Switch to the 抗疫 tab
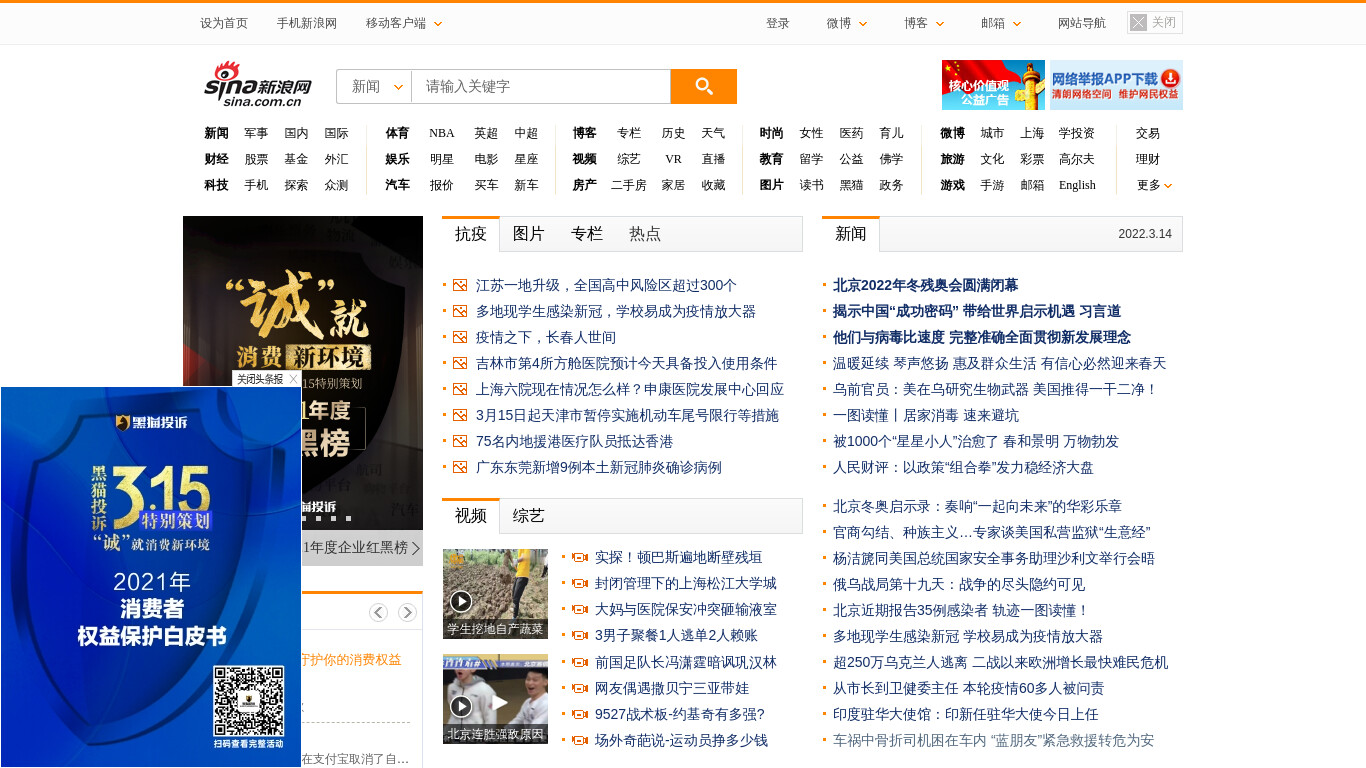This screenshot has width=1366, height=768. pyautogui.click(x=471, y=233)
